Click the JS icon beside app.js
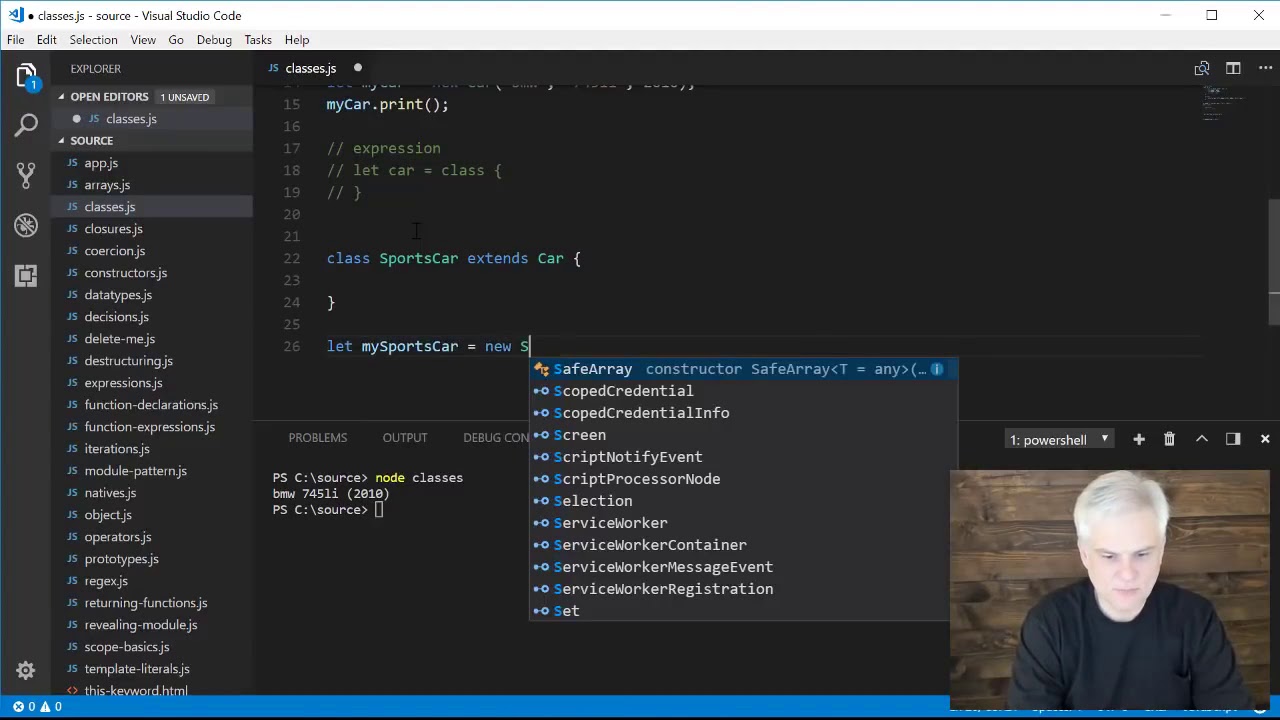This screenshot has width=1280, height=720. [73, 163]
